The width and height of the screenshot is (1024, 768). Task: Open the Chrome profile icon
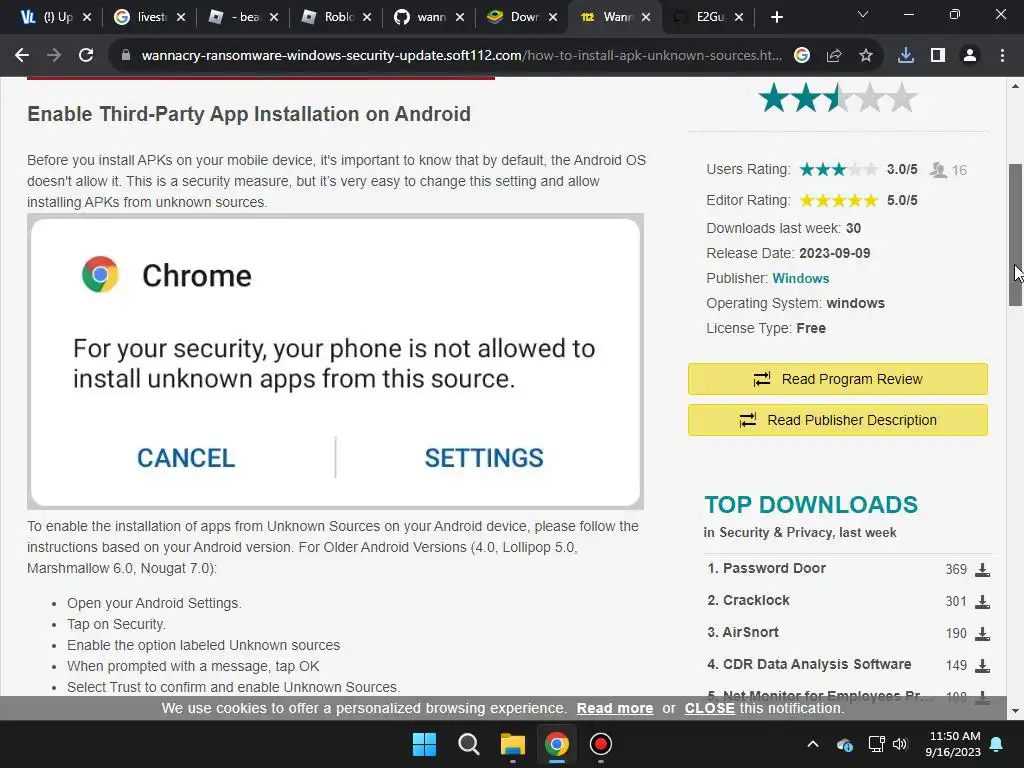[x=970, y=56]
